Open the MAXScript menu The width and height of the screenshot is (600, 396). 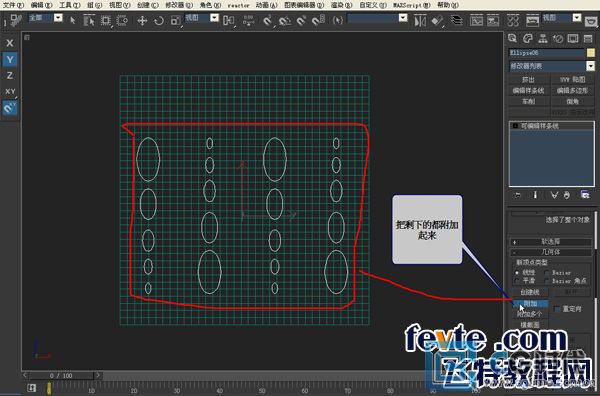click(412, 5)
